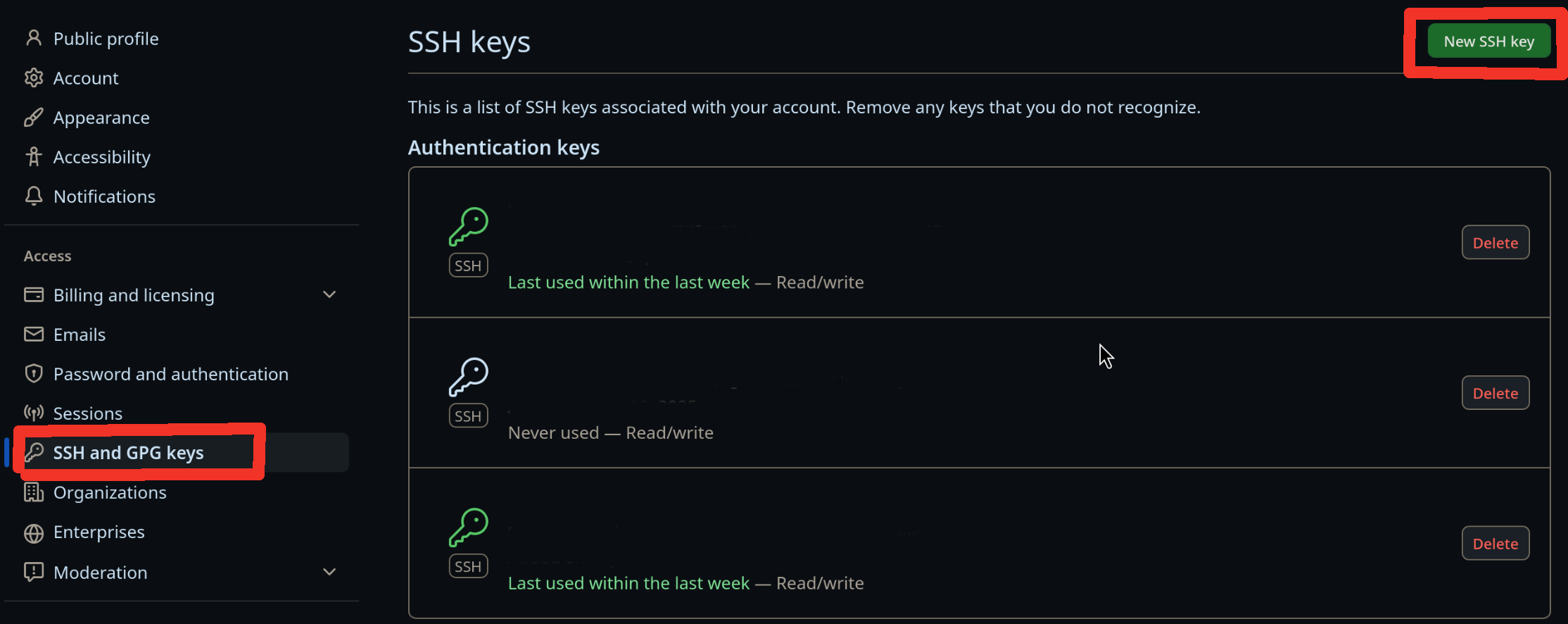Click the Public profile person icon
Viewport: 1568px width, 624px height.
[33, 38]
